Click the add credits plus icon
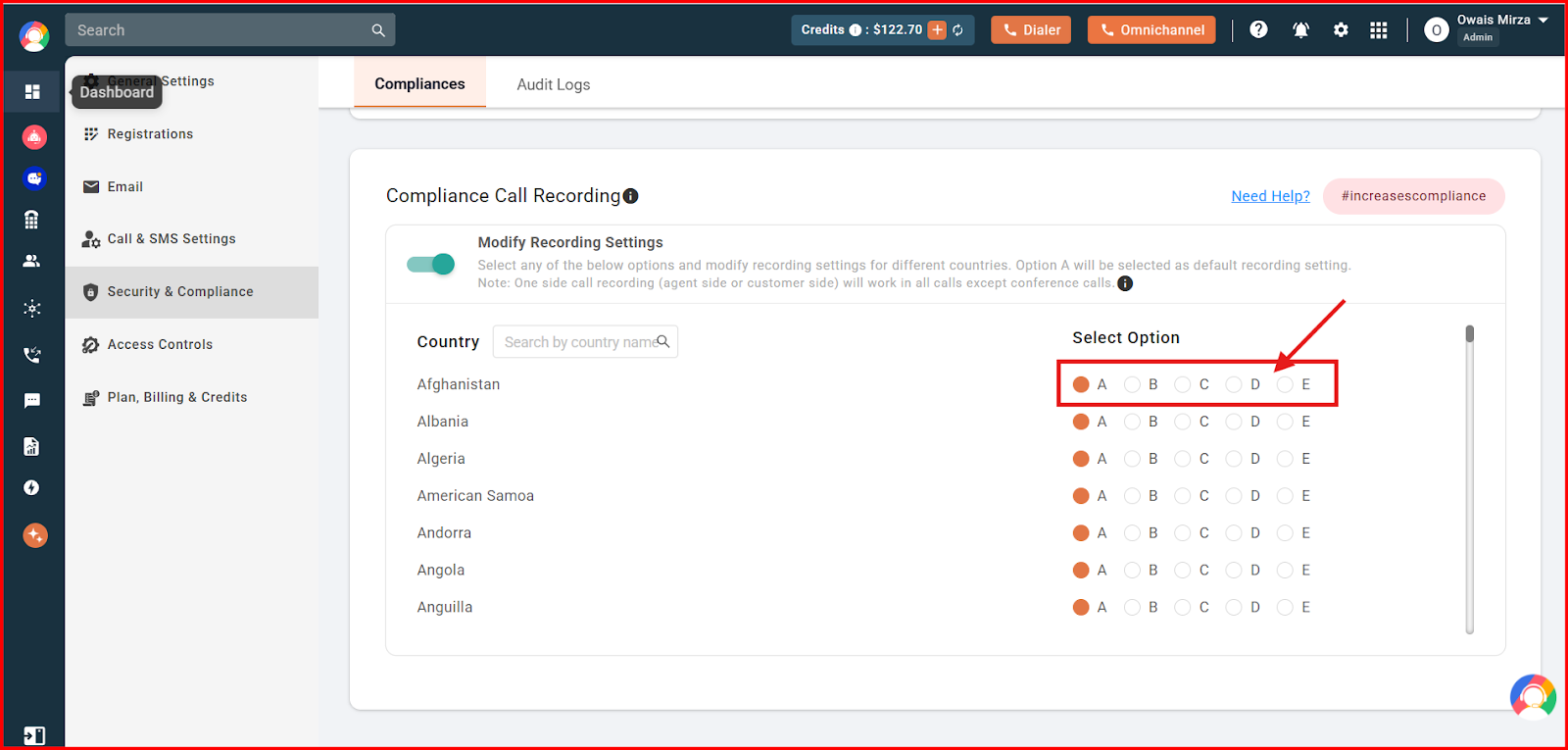 [x=937, y=29]
